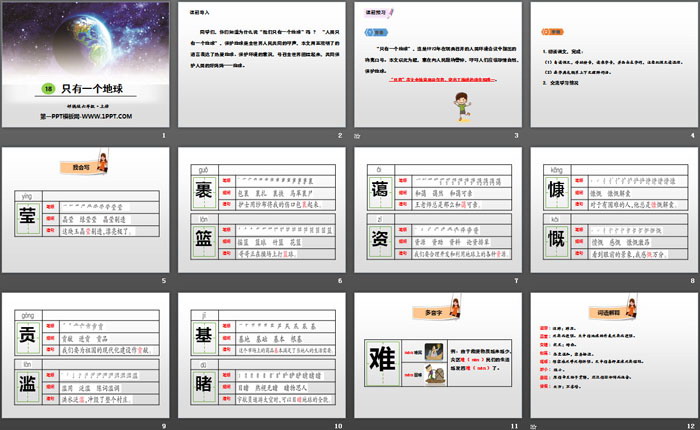700x430 pixels.
Task: Click slide number label 12
Action: click(691, 426)
